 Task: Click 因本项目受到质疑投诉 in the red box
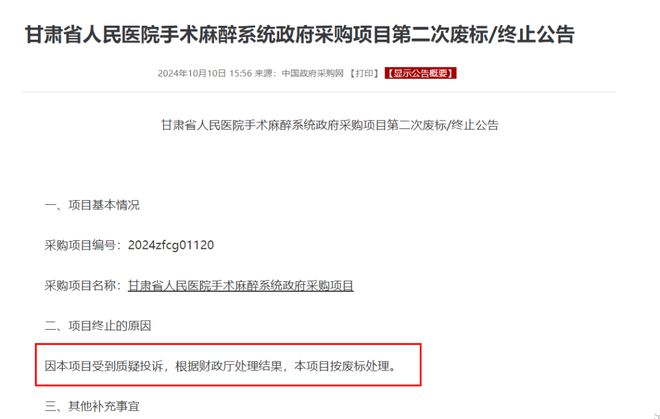[104, 366]
